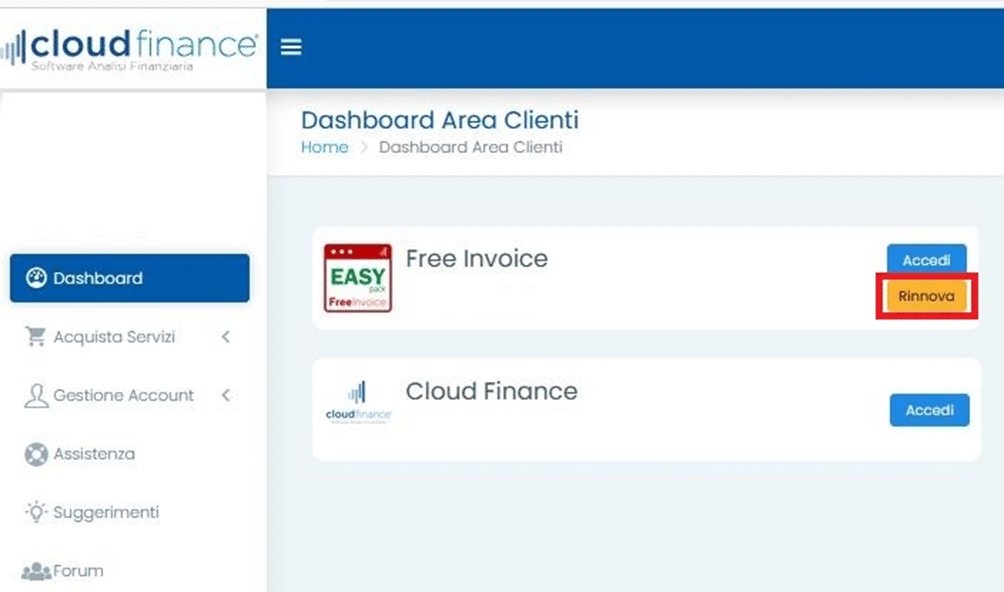Click Accedi for Free Invoice
1004x592 pixels.
(x=927, y=260)
